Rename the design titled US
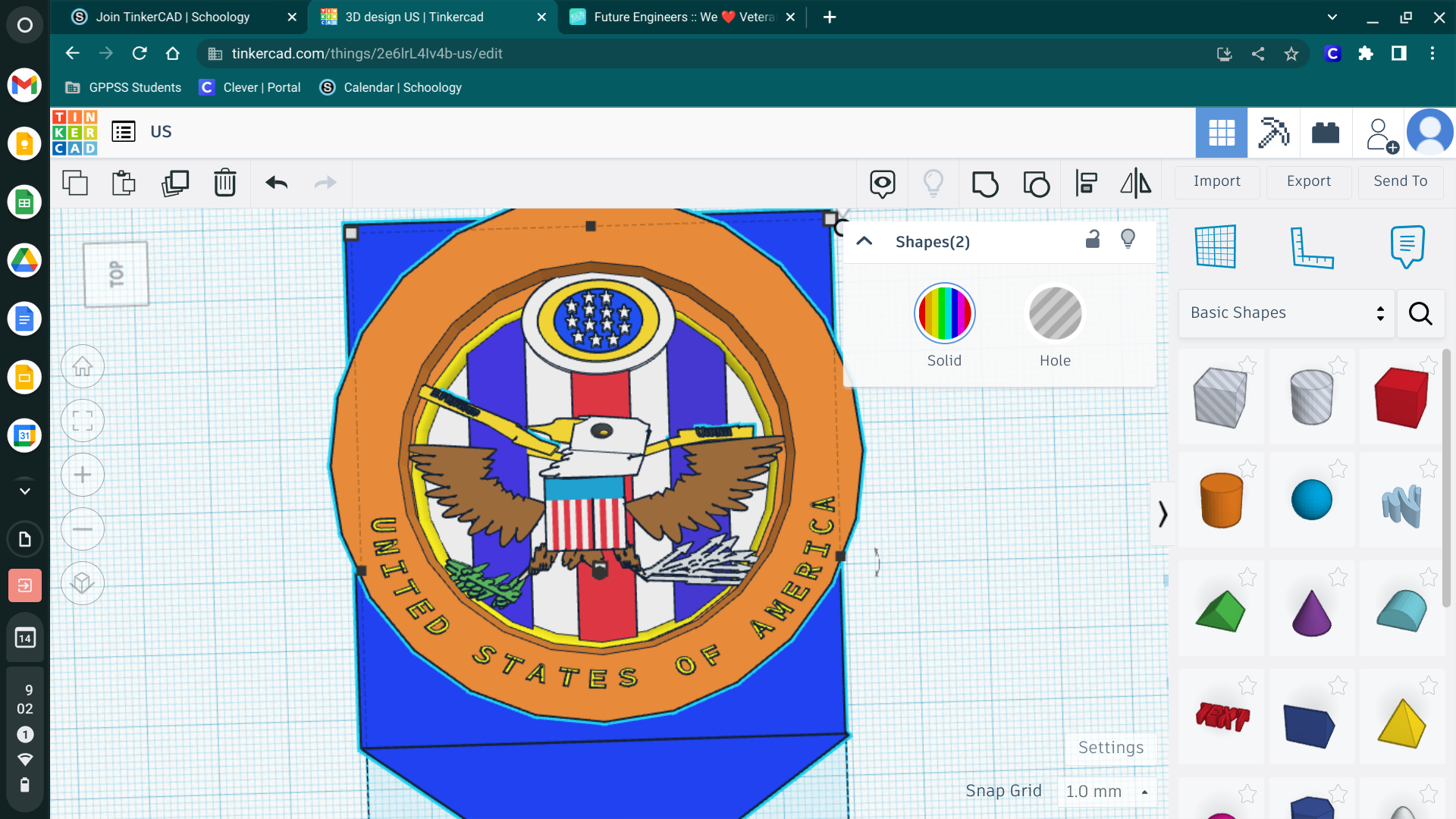This screenshot has height=819, width=1456. (x=161, y=132)
